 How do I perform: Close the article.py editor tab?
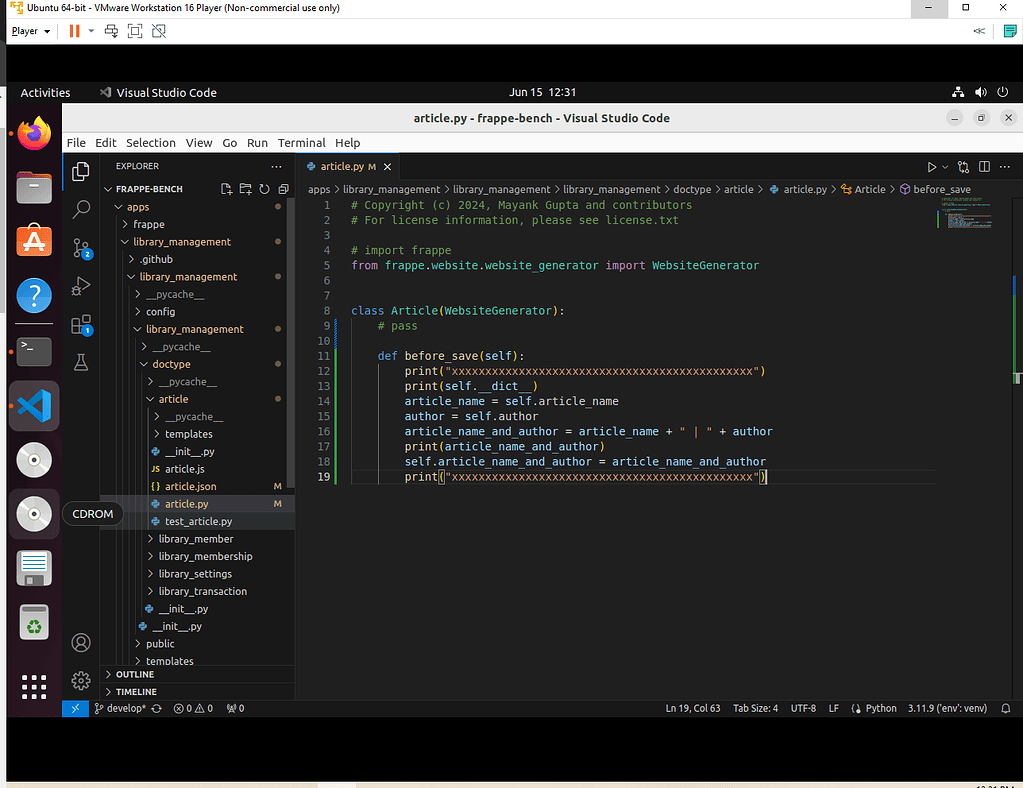(x=388, y=167)
